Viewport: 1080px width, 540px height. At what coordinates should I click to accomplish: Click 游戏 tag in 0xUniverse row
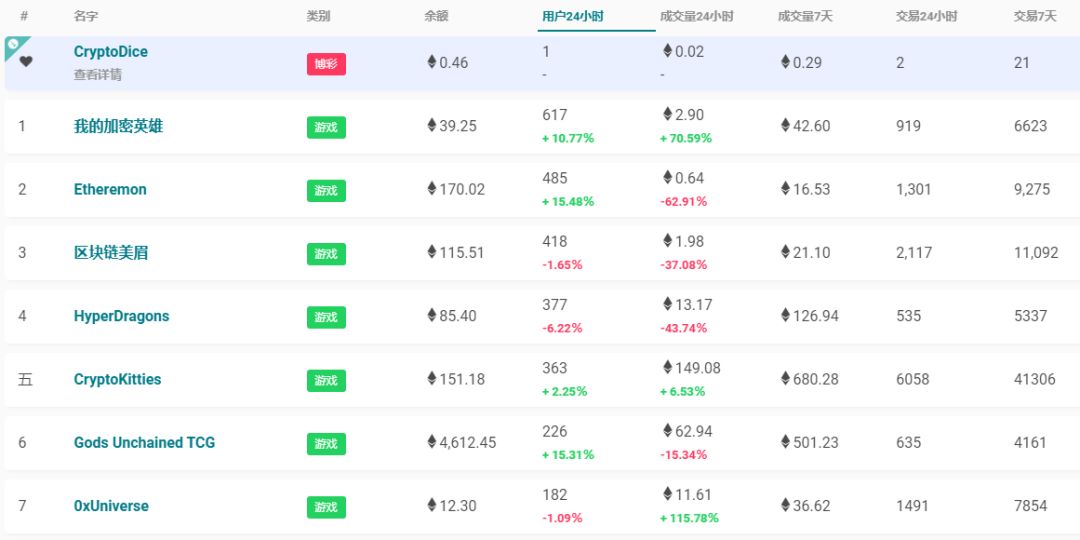(326, 508)
